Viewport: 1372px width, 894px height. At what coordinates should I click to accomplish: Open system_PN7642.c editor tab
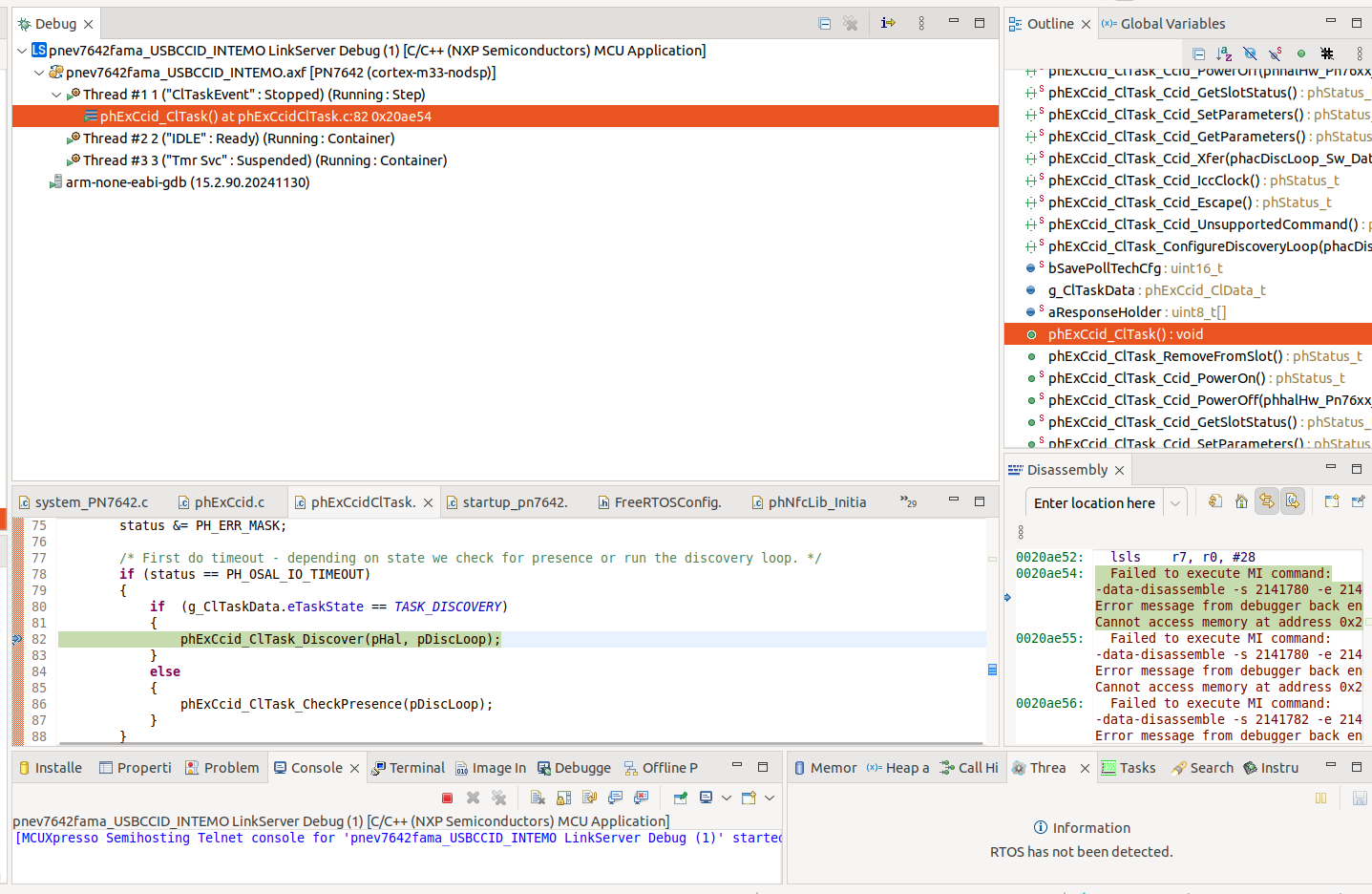pos(84,502)
